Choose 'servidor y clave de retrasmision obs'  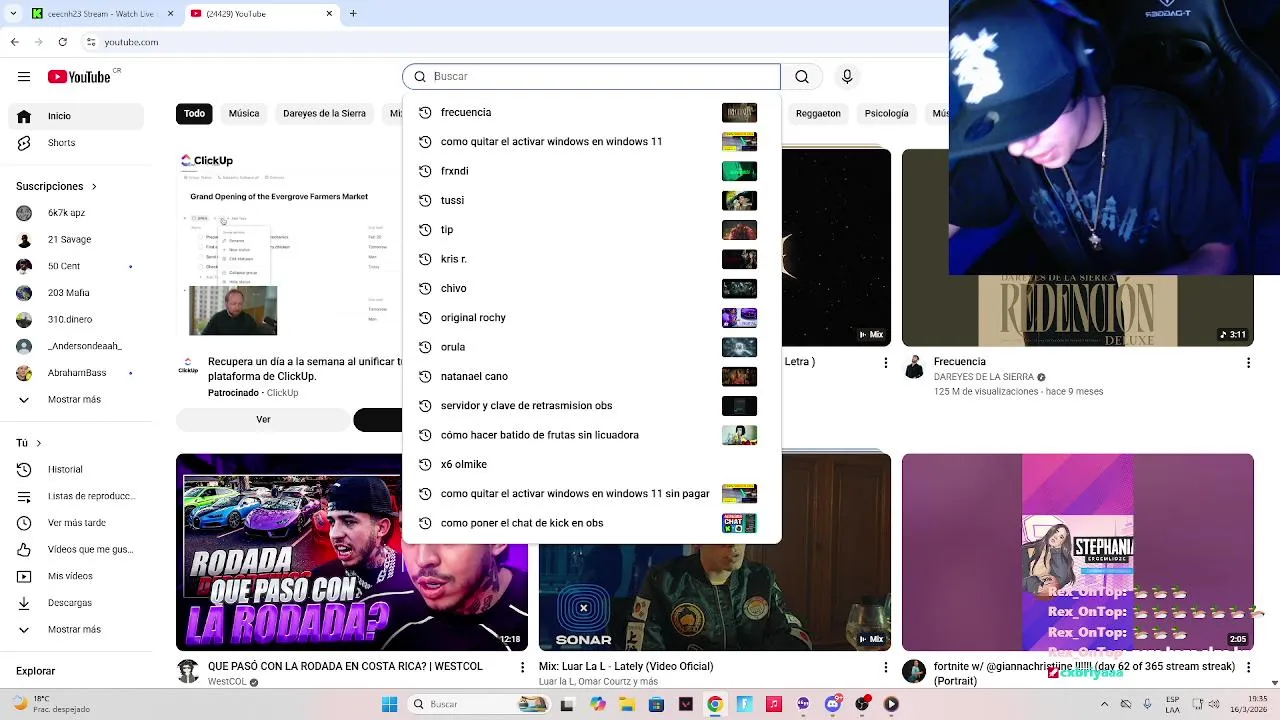pos(591,406)
